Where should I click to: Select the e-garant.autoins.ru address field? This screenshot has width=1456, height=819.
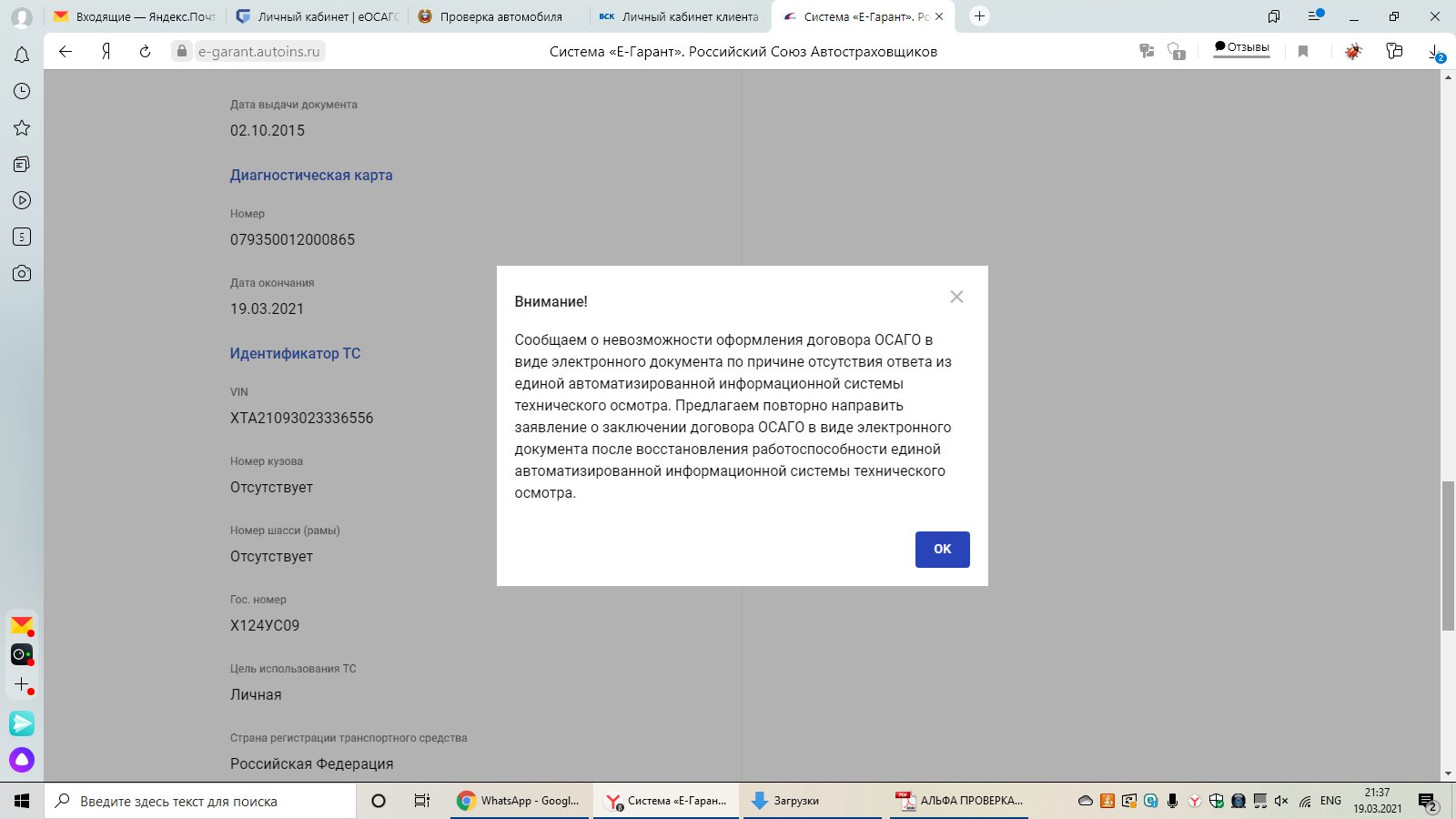(259, 51)
